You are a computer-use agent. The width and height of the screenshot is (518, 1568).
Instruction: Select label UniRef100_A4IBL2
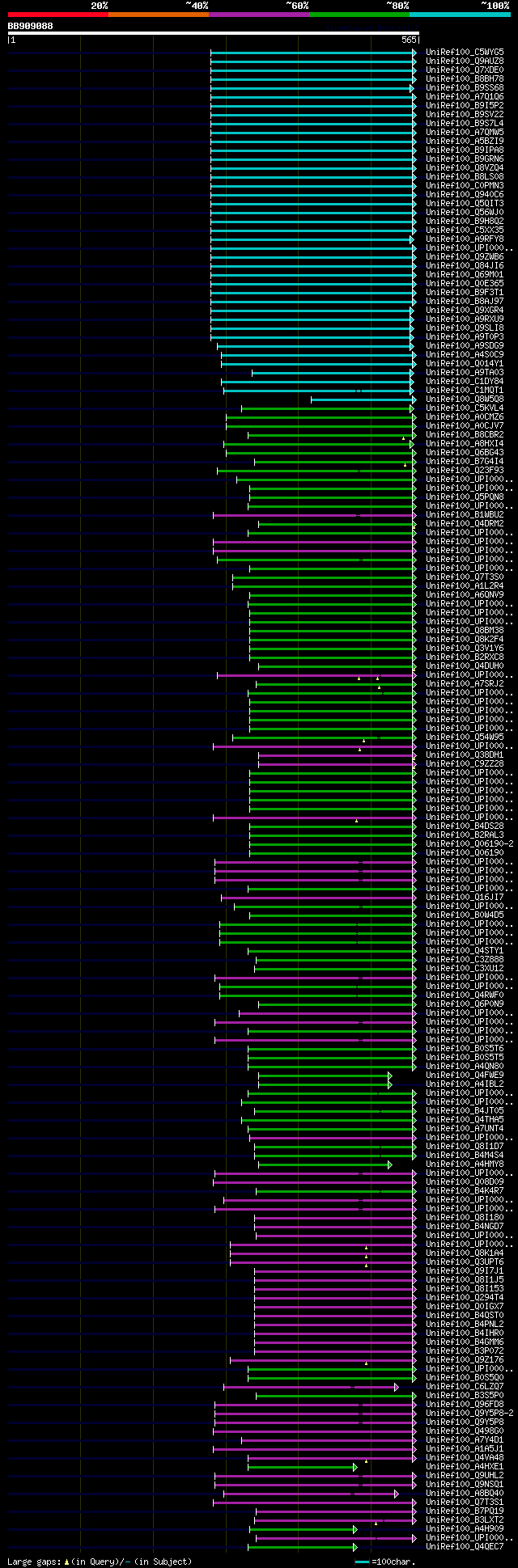465,1084
